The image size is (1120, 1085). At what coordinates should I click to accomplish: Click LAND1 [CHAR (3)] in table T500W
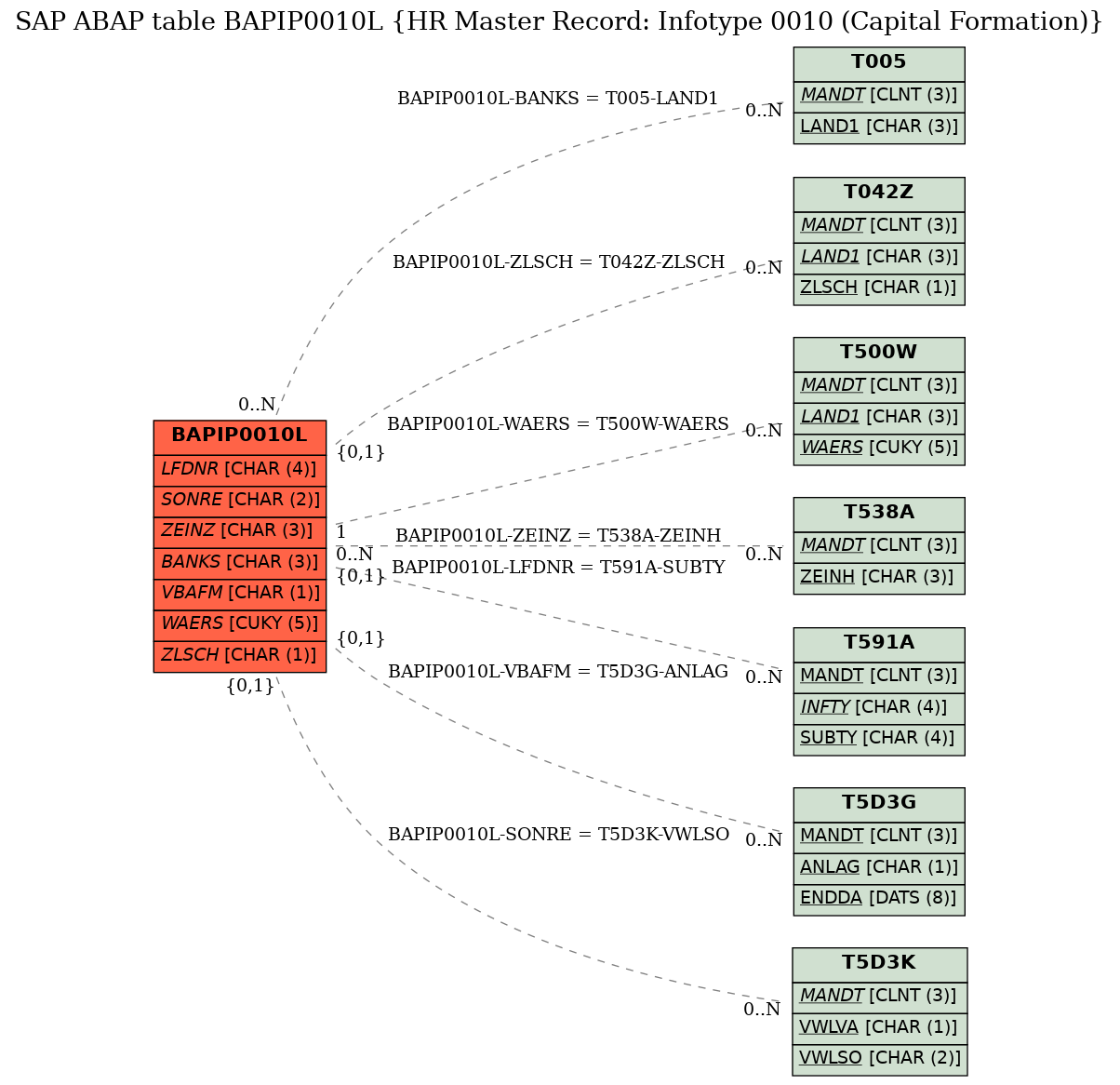coord(879,418)
